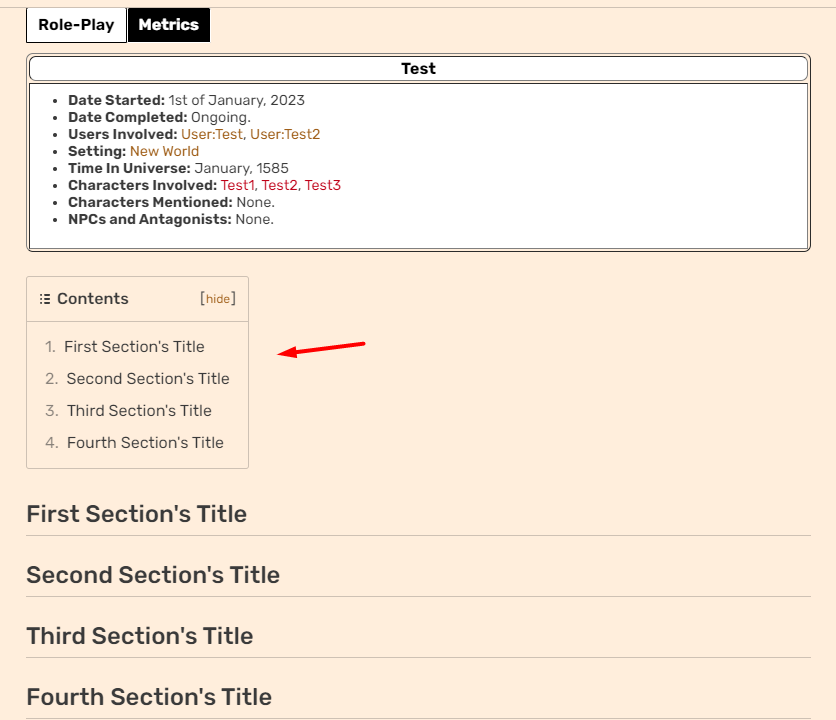Jump to Second Section's Title in contents
Screen dimensions: 836x720
tap(148, 379)
